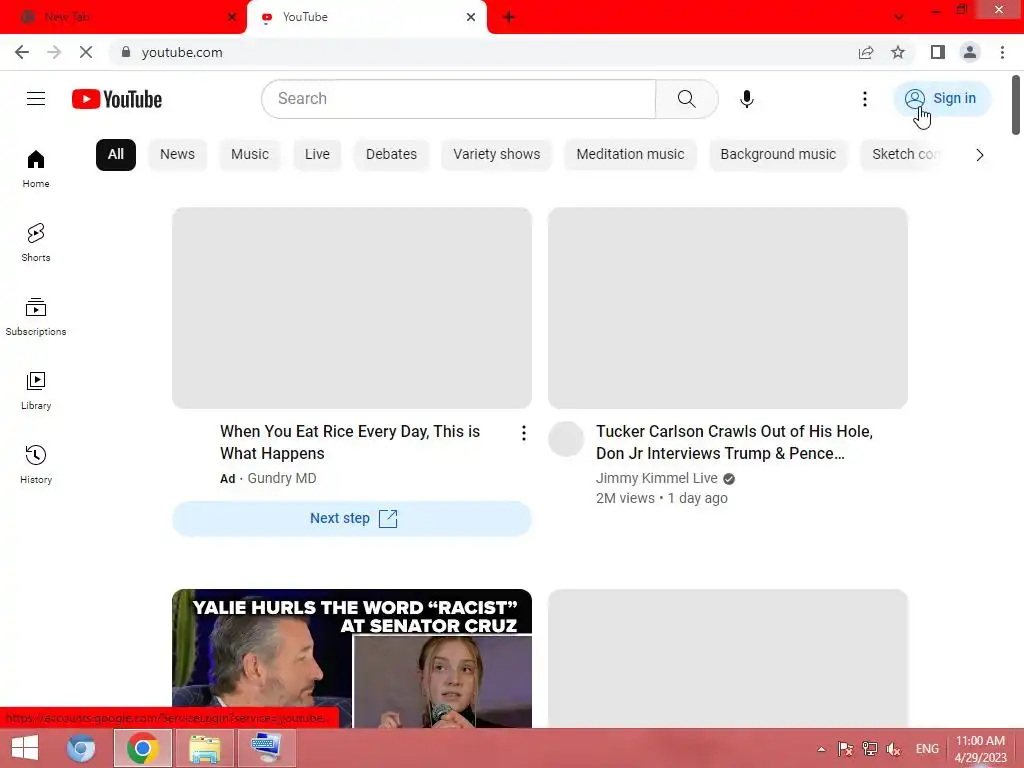1024x768 pixels.
Task: Click the Sign in button
Action: 941,99
